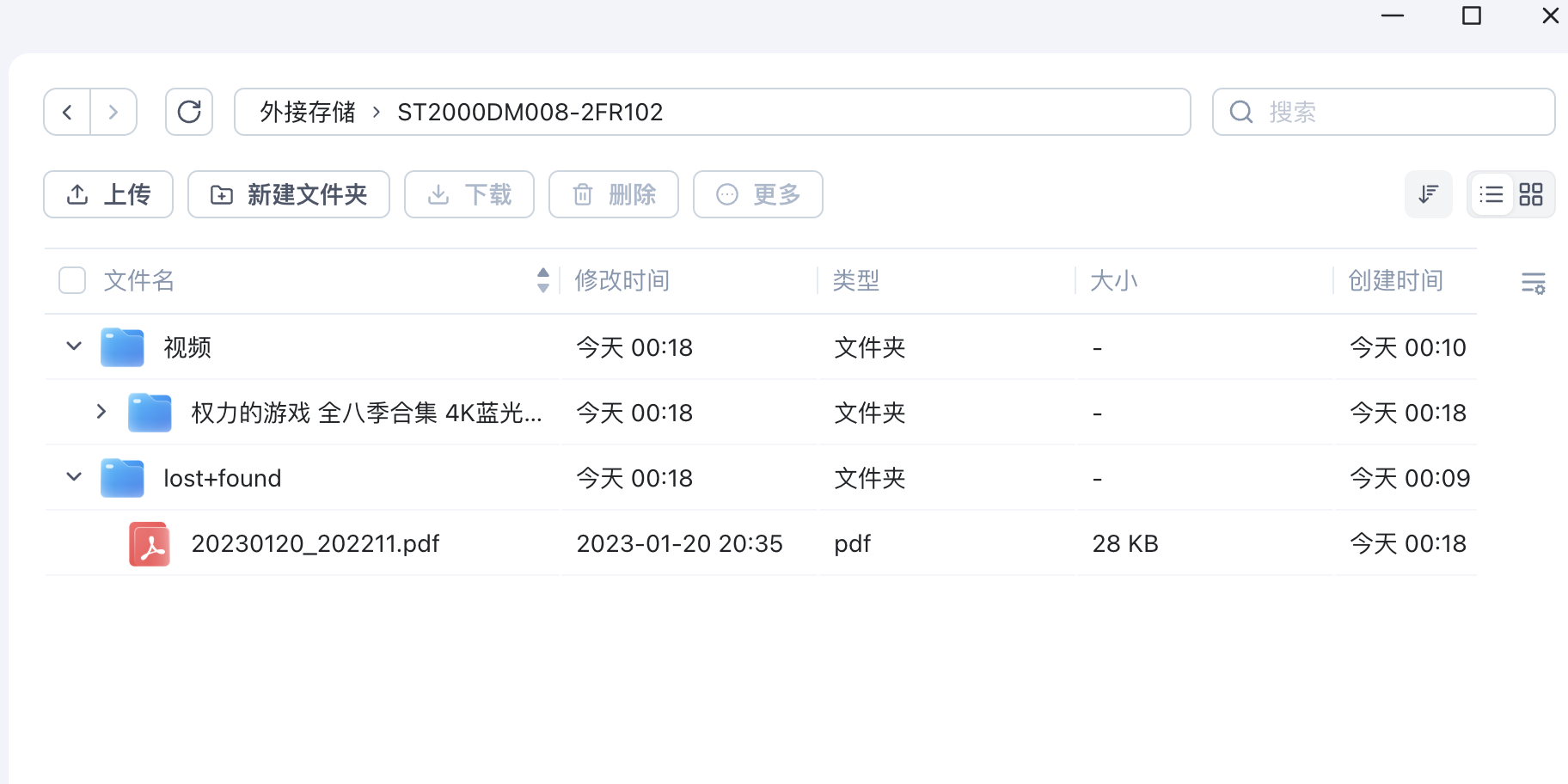The height and width of the screenshot is (784, 1568).
Task: Click the lost+found folder icon
Action: [x=122, y=478]
